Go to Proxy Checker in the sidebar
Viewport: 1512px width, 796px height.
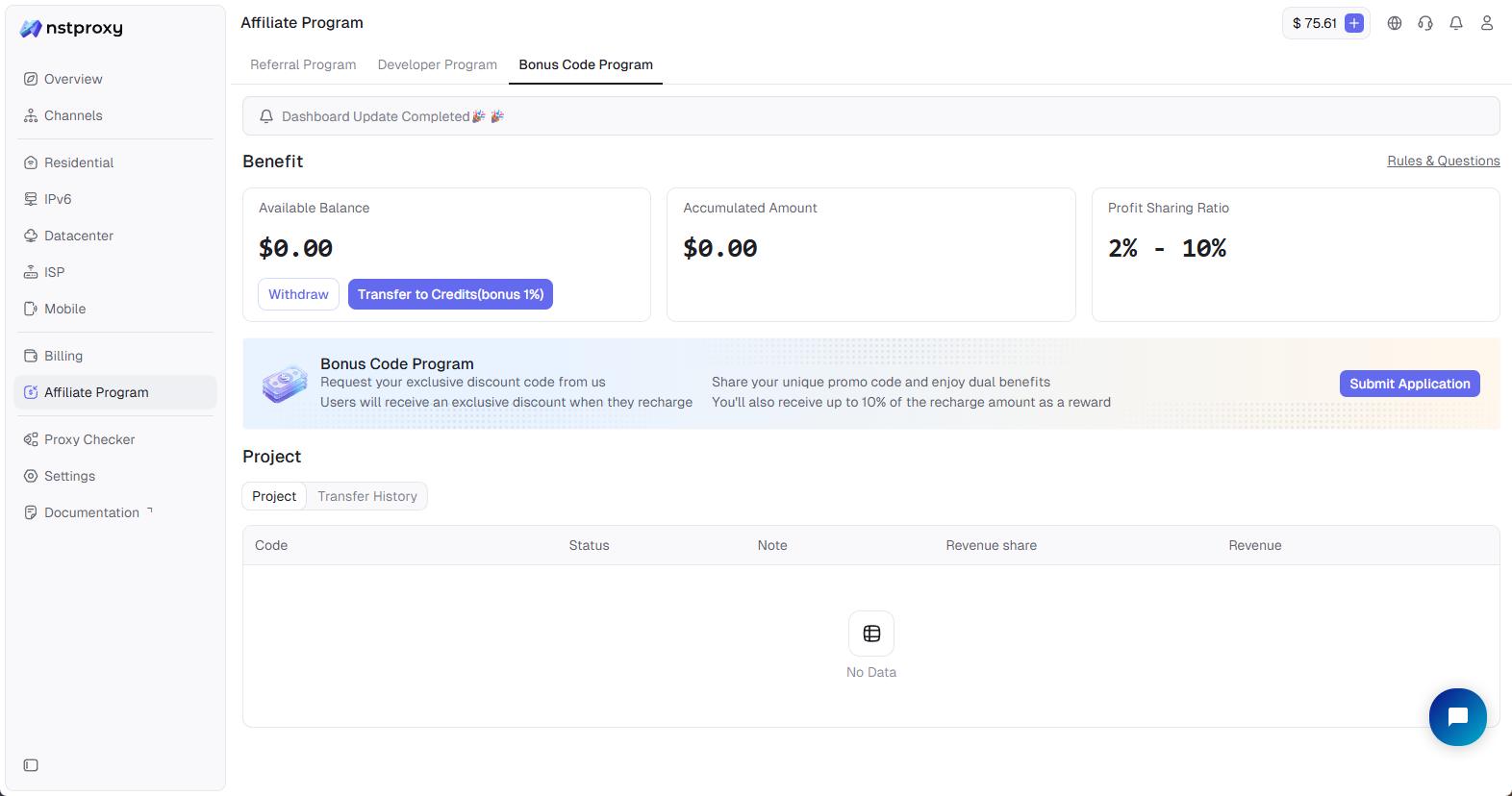89,439
